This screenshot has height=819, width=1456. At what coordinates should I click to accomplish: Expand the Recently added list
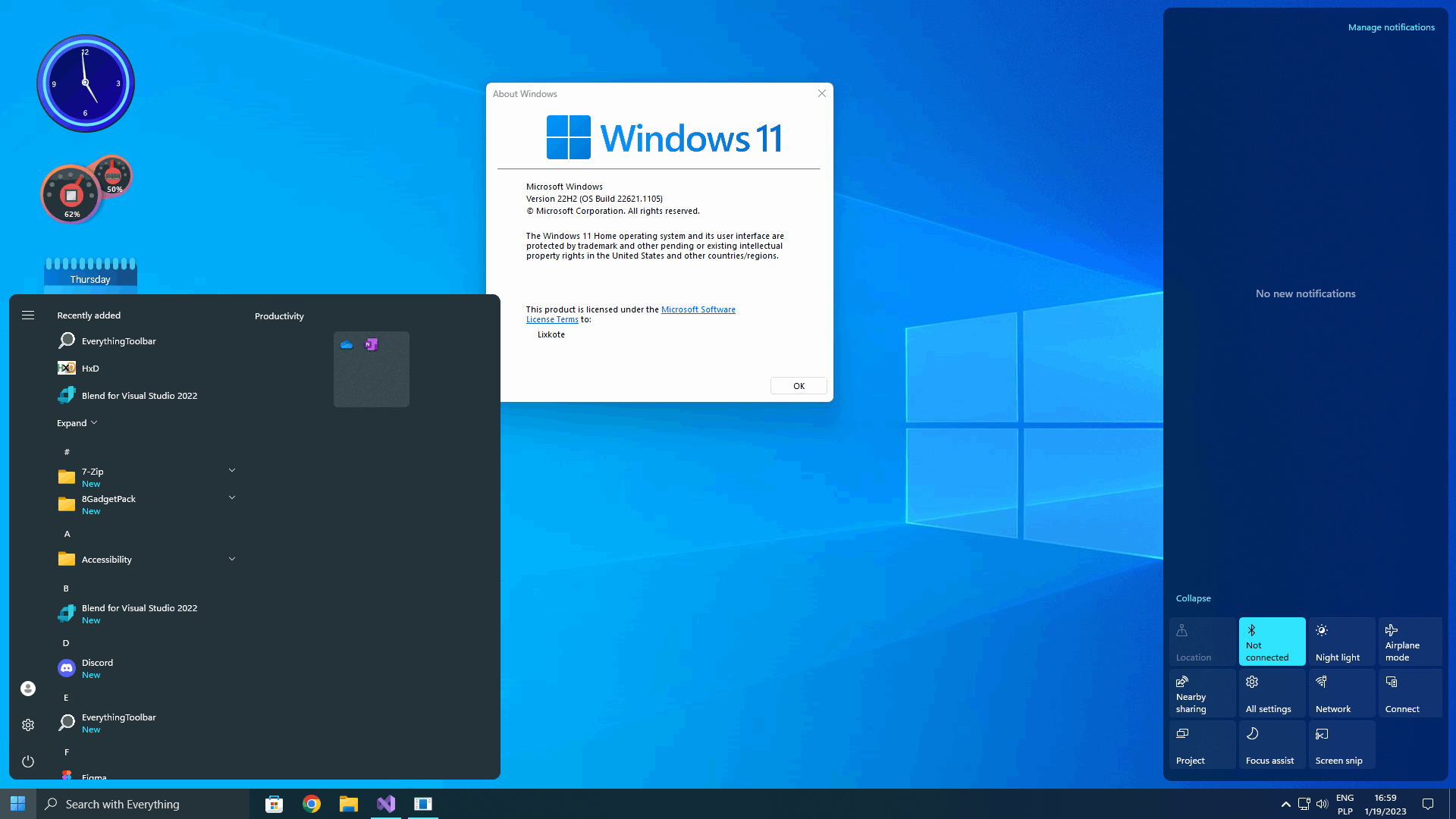click(77, 423)
